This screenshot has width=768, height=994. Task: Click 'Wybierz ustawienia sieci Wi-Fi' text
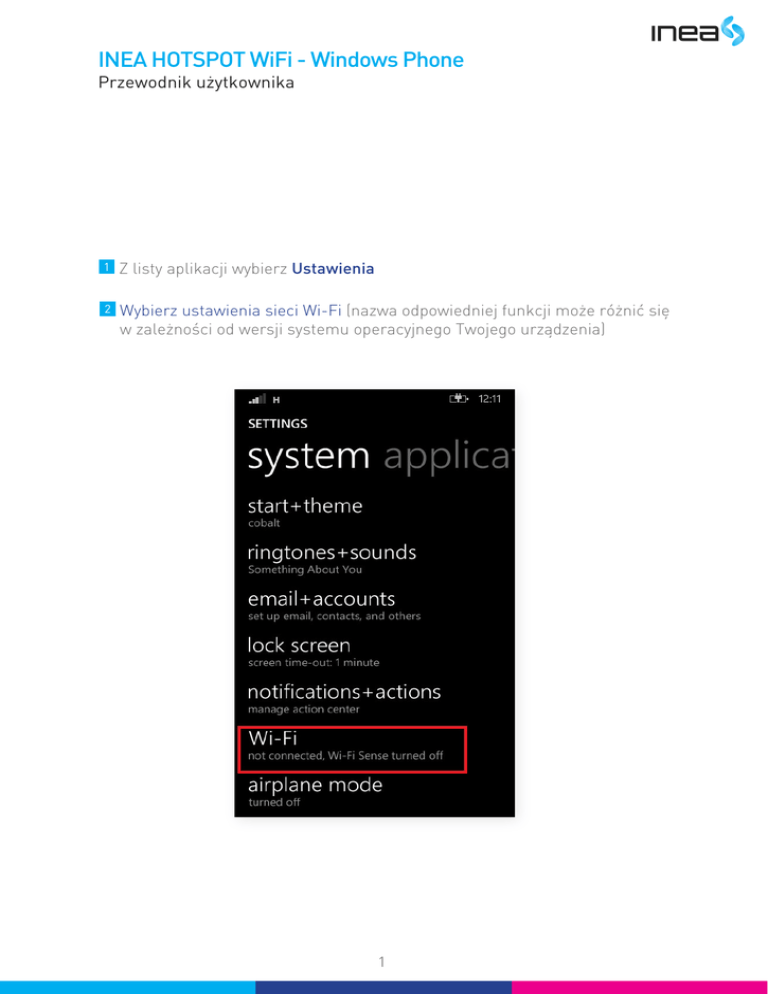(x=230, y=311)
